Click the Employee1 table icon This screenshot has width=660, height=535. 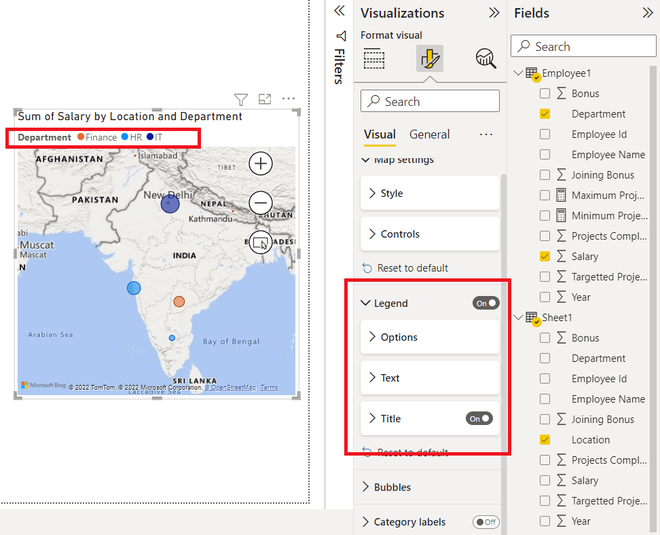click(532, 74)
